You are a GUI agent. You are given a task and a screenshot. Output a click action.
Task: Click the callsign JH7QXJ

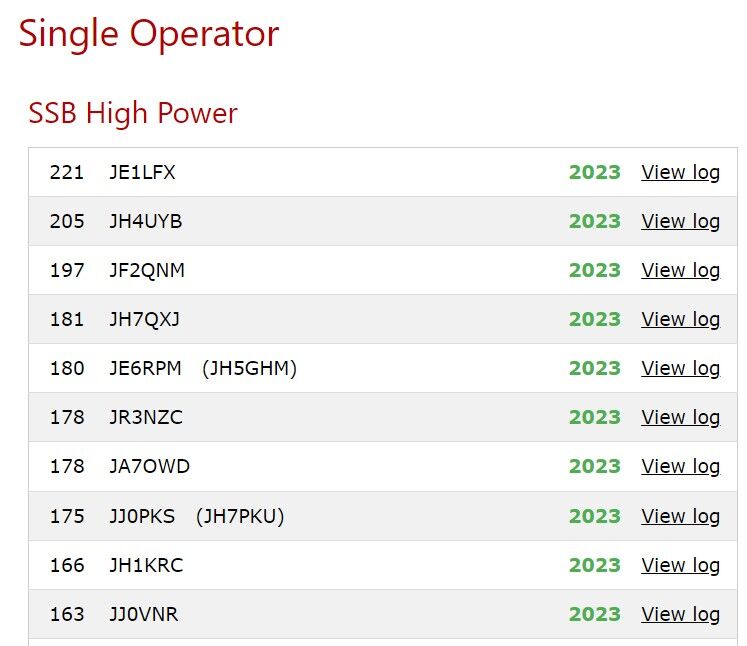pyautogui.click(x=144, y=320)
